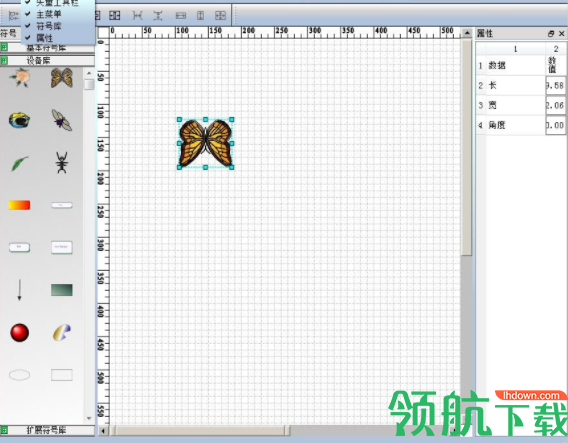This screenshot has width=568, height=443.
Task: Select the 数值 header cell
Action: pyautogui.click(x=555, y=66)
